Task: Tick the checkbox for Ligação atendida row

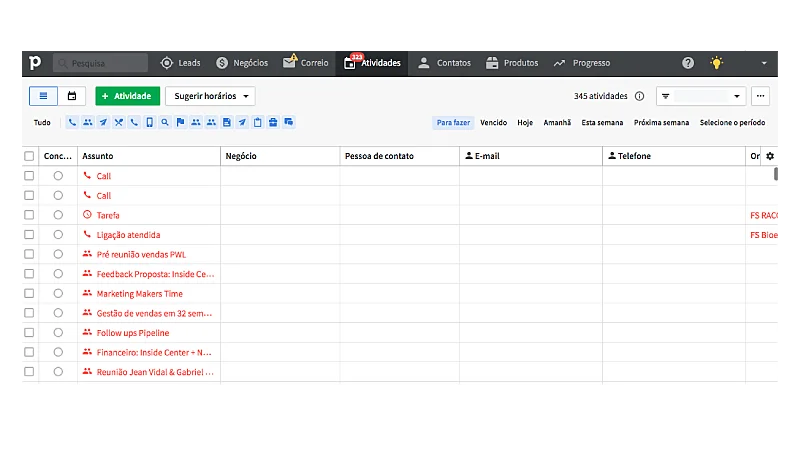Action: [x=29, y=235]
